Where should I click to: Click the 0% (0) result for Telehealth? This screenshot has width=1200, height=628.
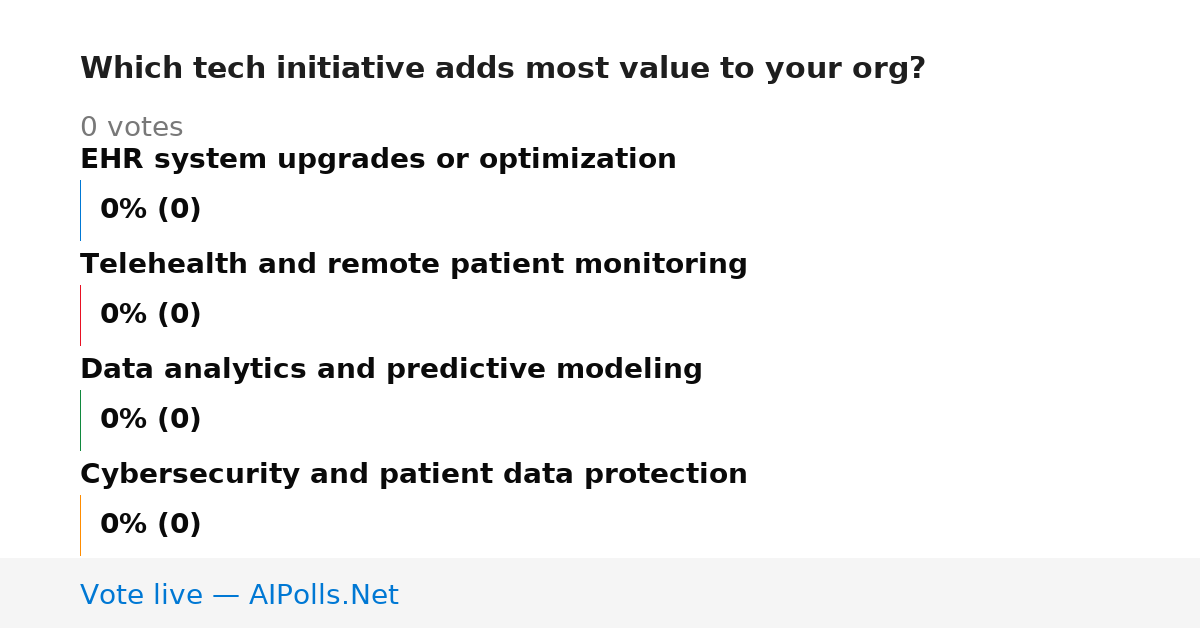pyautogui.click(x=151, y=315)
